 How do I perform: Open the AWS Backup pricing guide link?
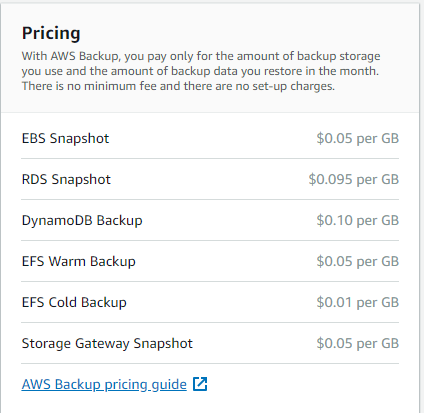pos(104,384)
